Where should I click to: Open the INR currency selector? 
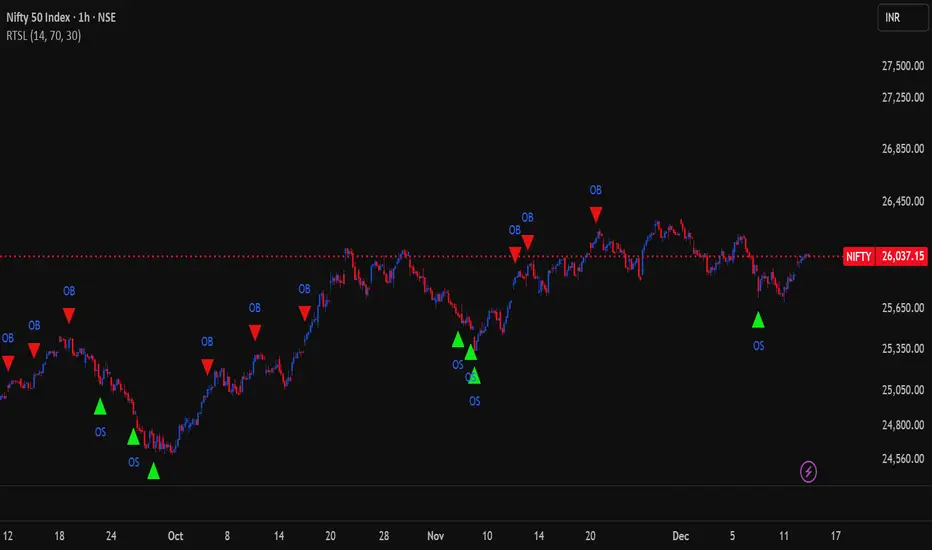[x=902, y=18]
